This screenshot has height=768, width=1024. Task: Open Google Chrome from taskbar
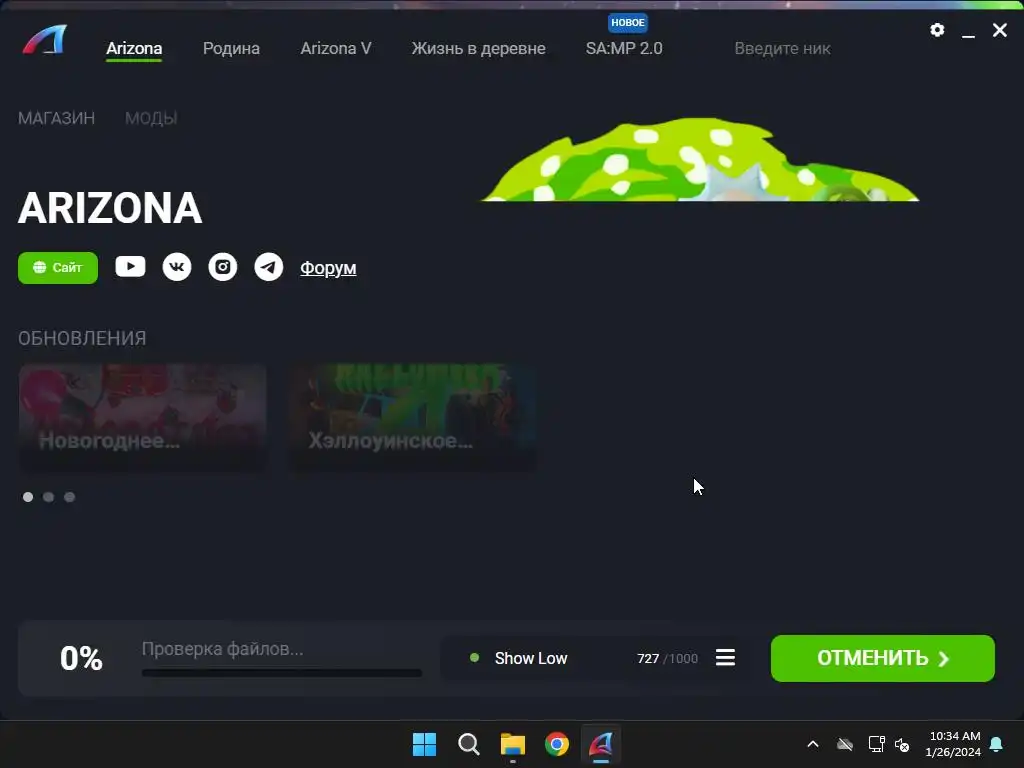point(557,744)
